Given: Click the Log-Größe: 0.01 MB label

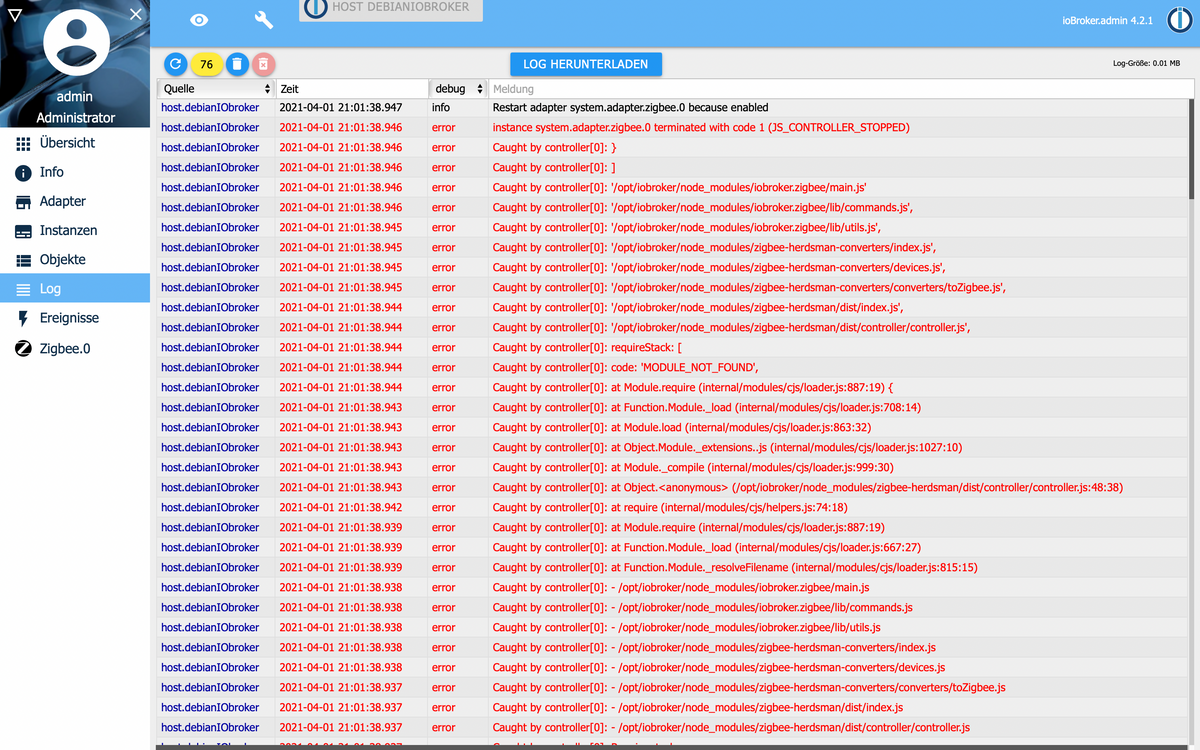Looking at the screenshot, I should (x=1146, y=63).
